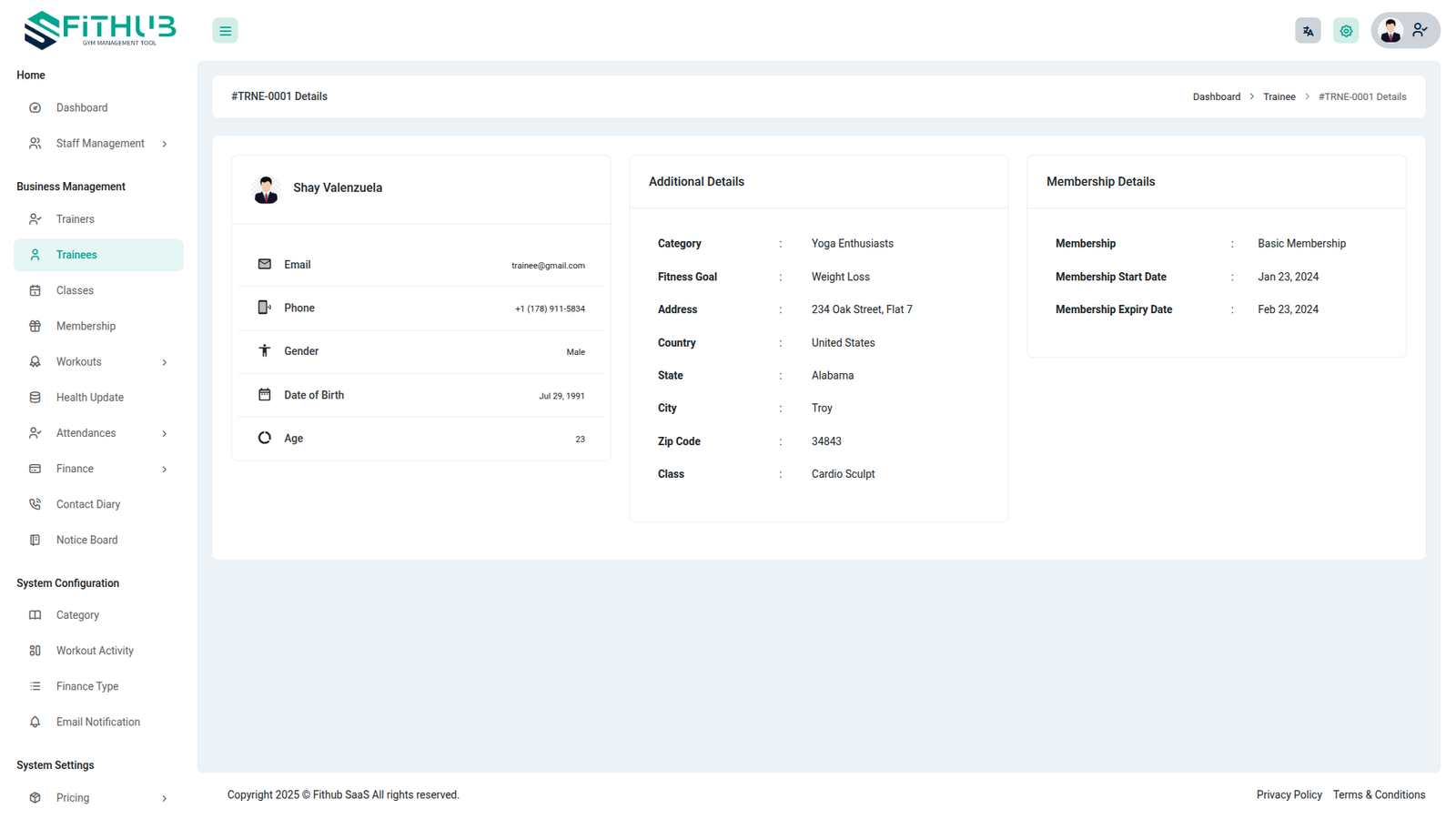This screenshot has width=1456, height=819.
Task: Click the Email Notification bell icon
Action: (x=35, y=723)
